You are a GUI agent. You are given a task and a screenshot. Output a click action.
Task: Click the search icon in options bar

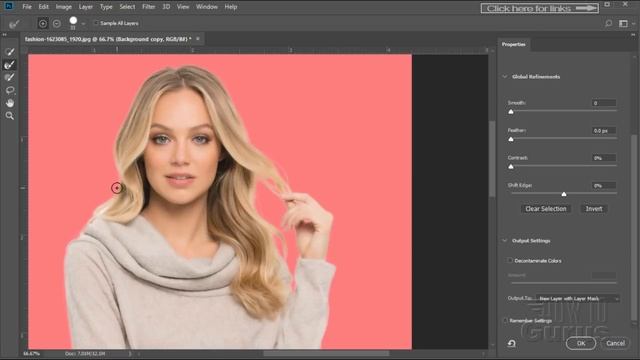[x=609, y=23]
